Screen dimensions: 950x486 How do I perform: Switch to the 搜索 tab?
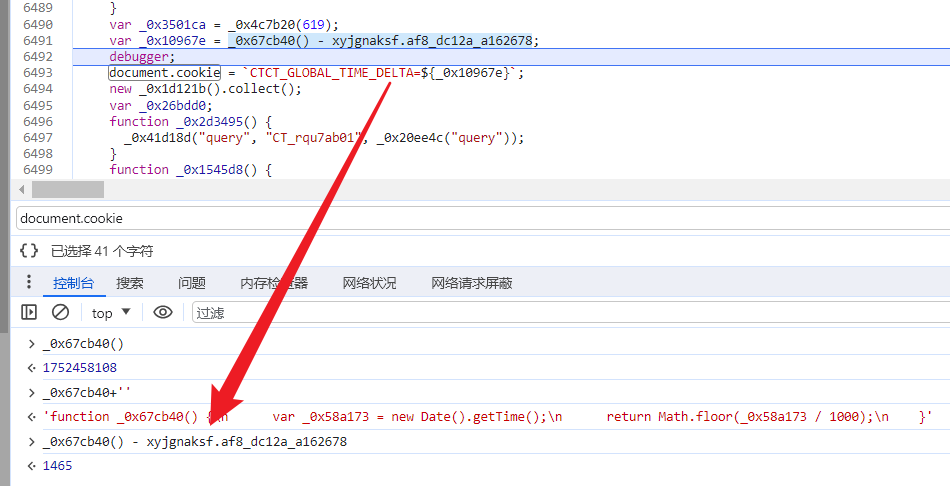[130, 283]
